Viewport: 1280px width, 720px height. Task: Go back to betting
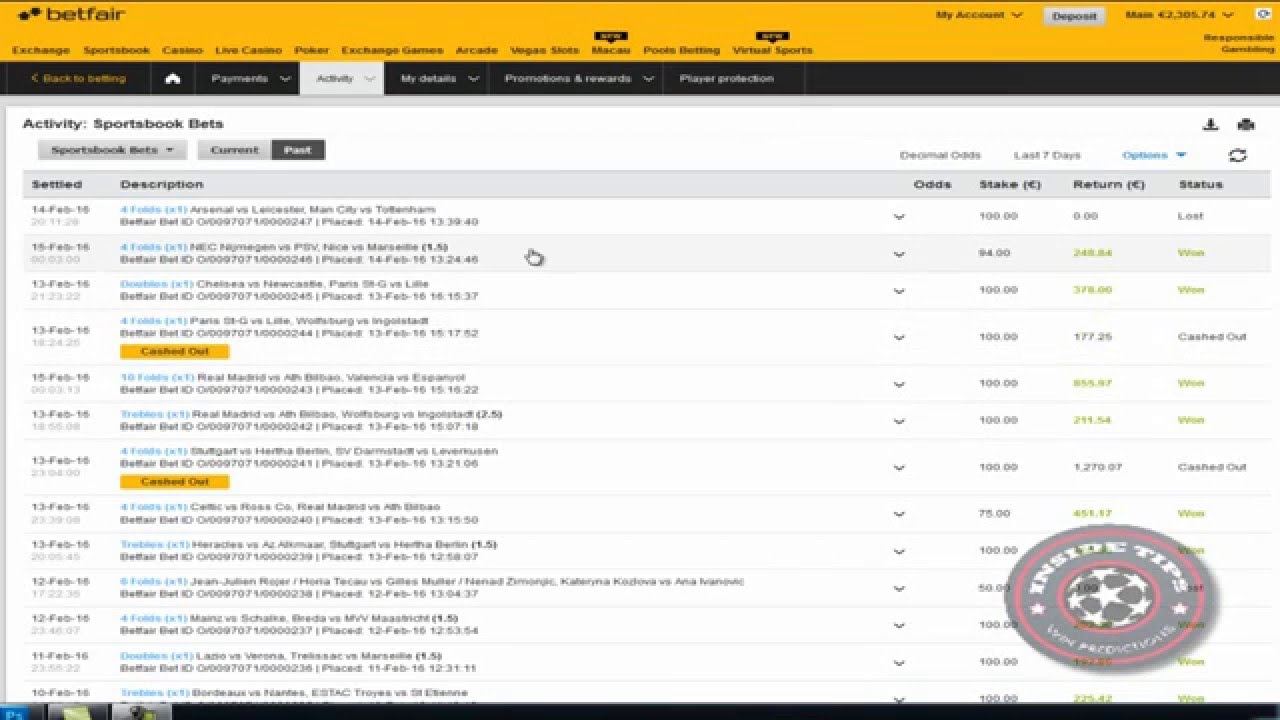pos(78,79)
